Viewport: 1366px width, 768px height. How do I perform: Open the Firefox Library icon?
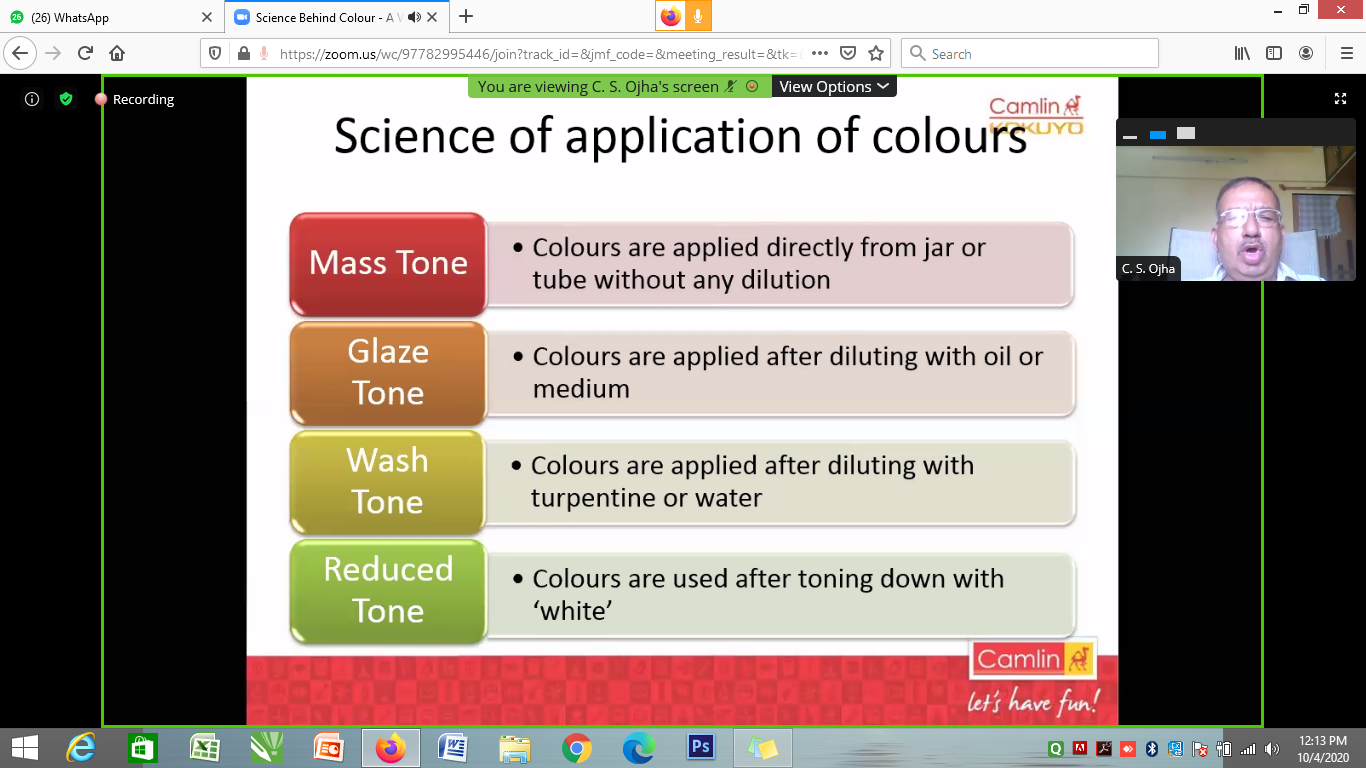click(1242, 54)
